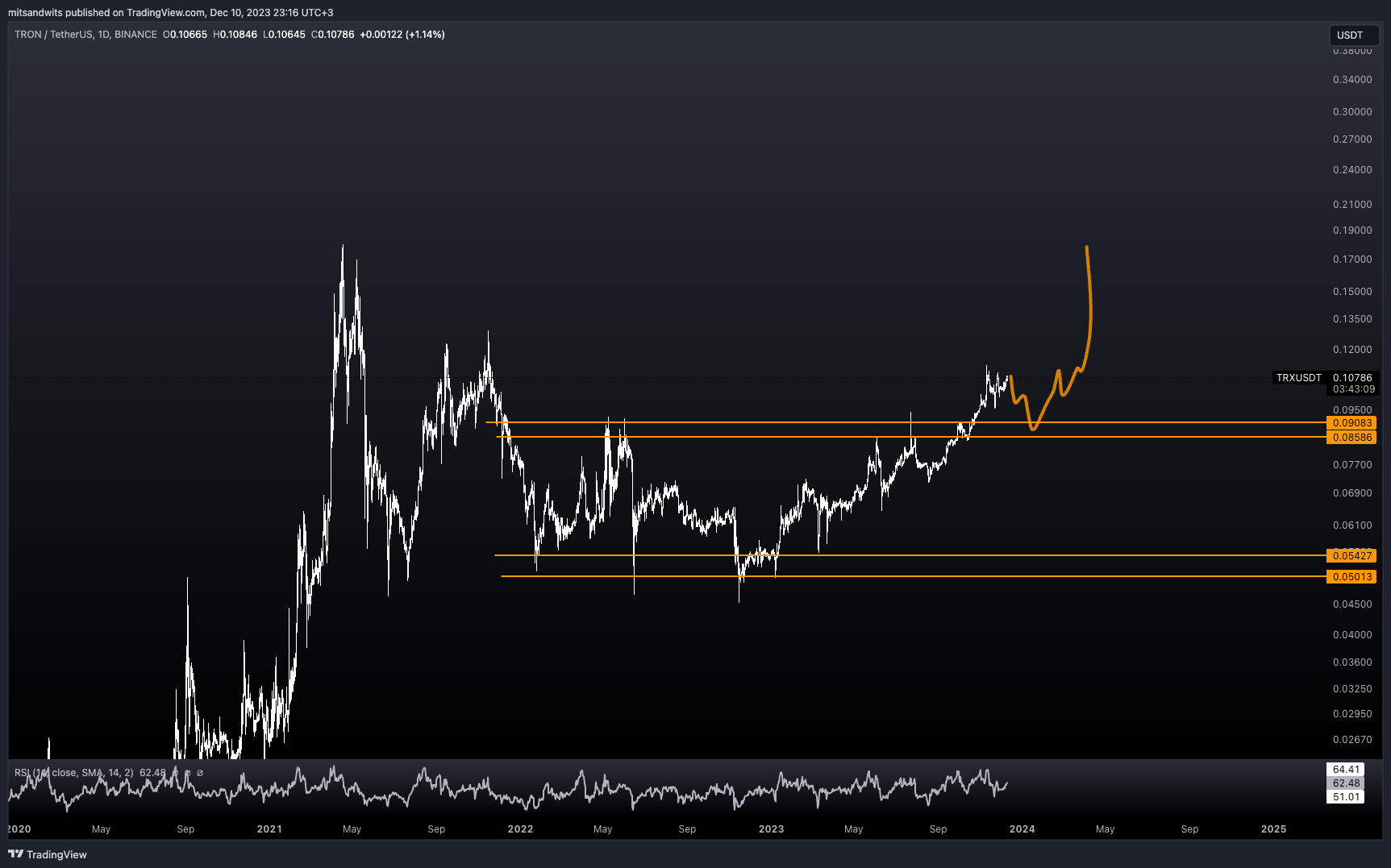This screenshot has width=1391, height=868.
Task: Click the 2023 label on time axis
Action: point(771,829)
